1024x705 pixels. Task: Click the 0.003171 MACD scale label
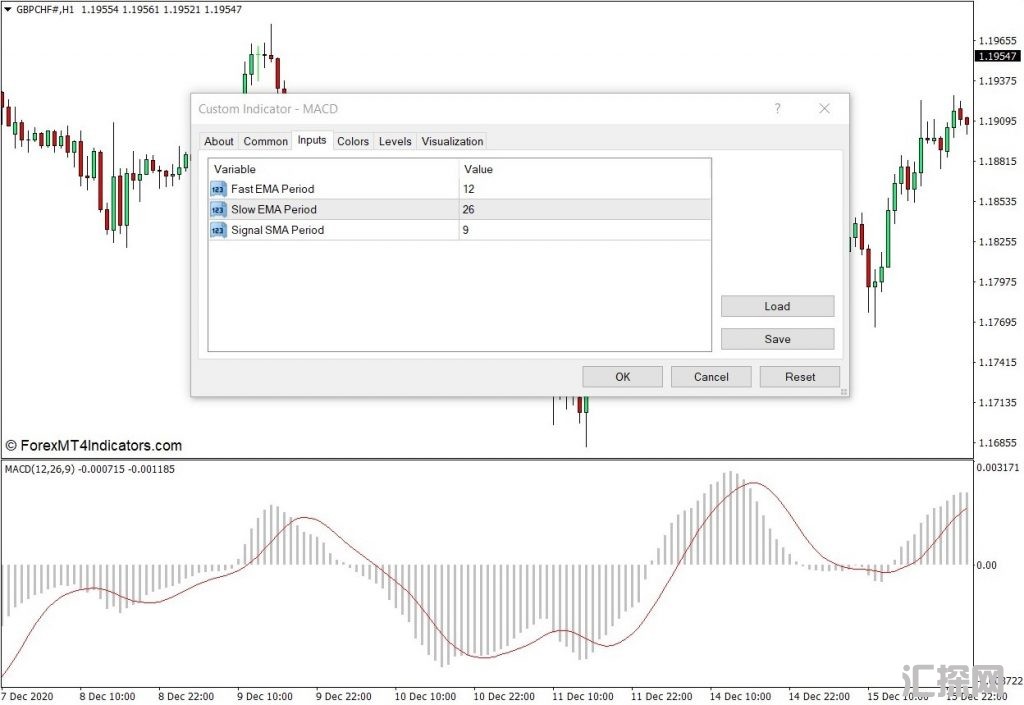997,467
